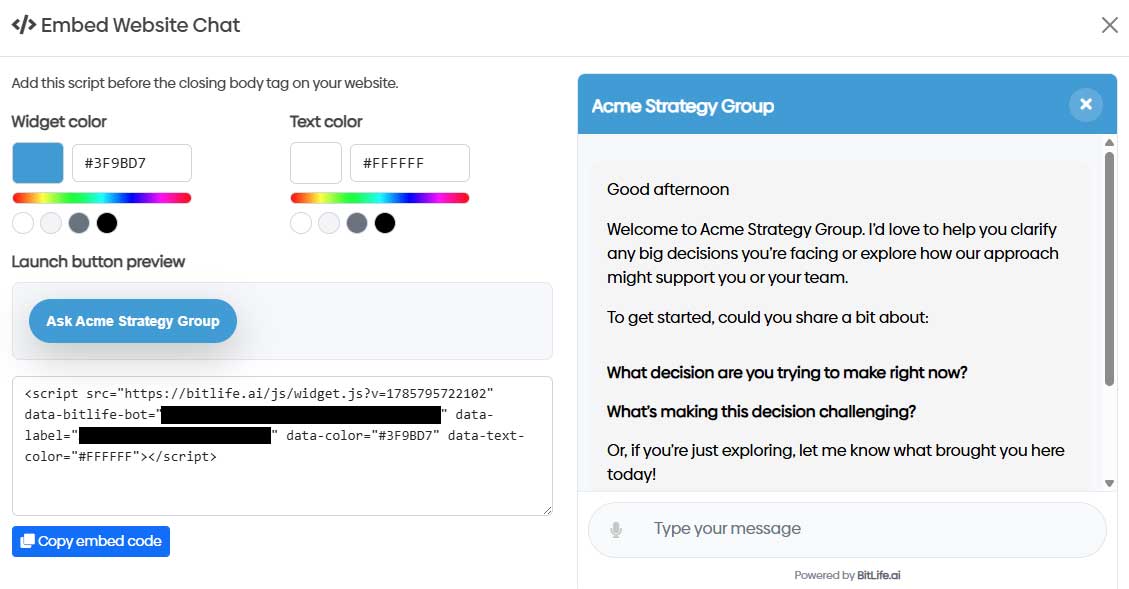This screenshot has width=1129, height=589.
Task: Open the white text color swatch picker
Action: (315, 163)
